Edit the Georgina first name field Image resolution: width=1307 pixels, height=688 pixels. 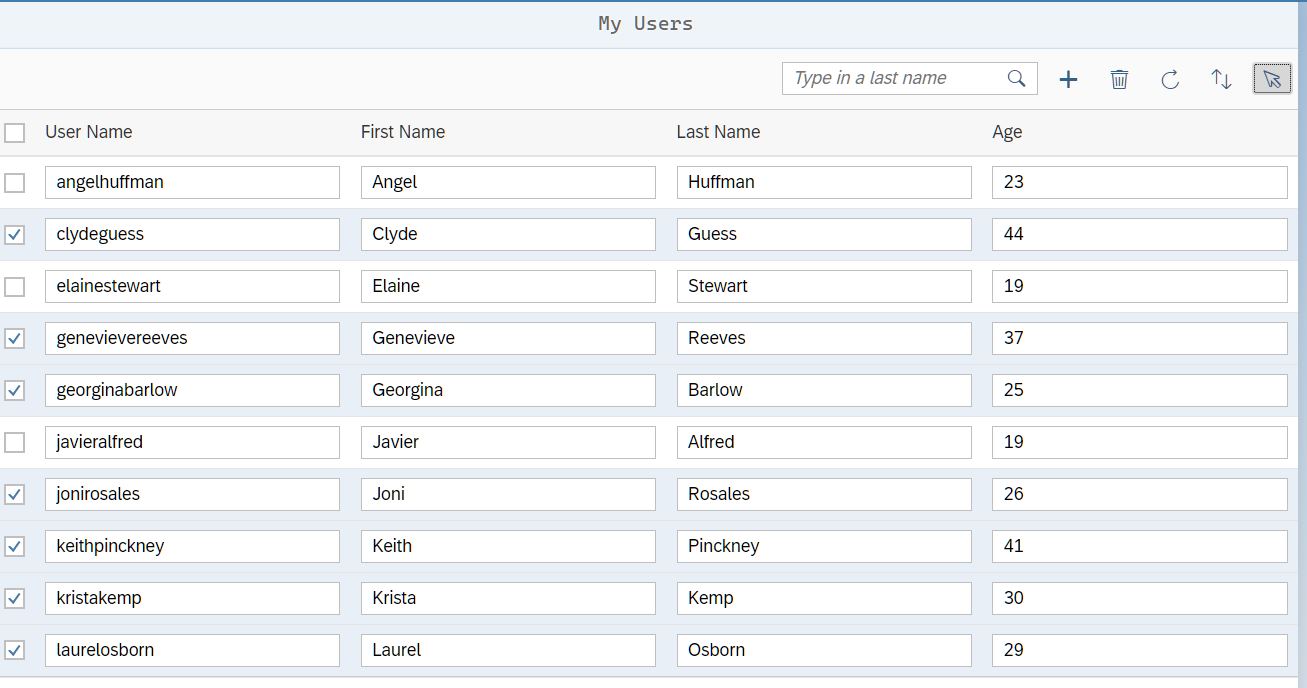click(x=508, y=390)
